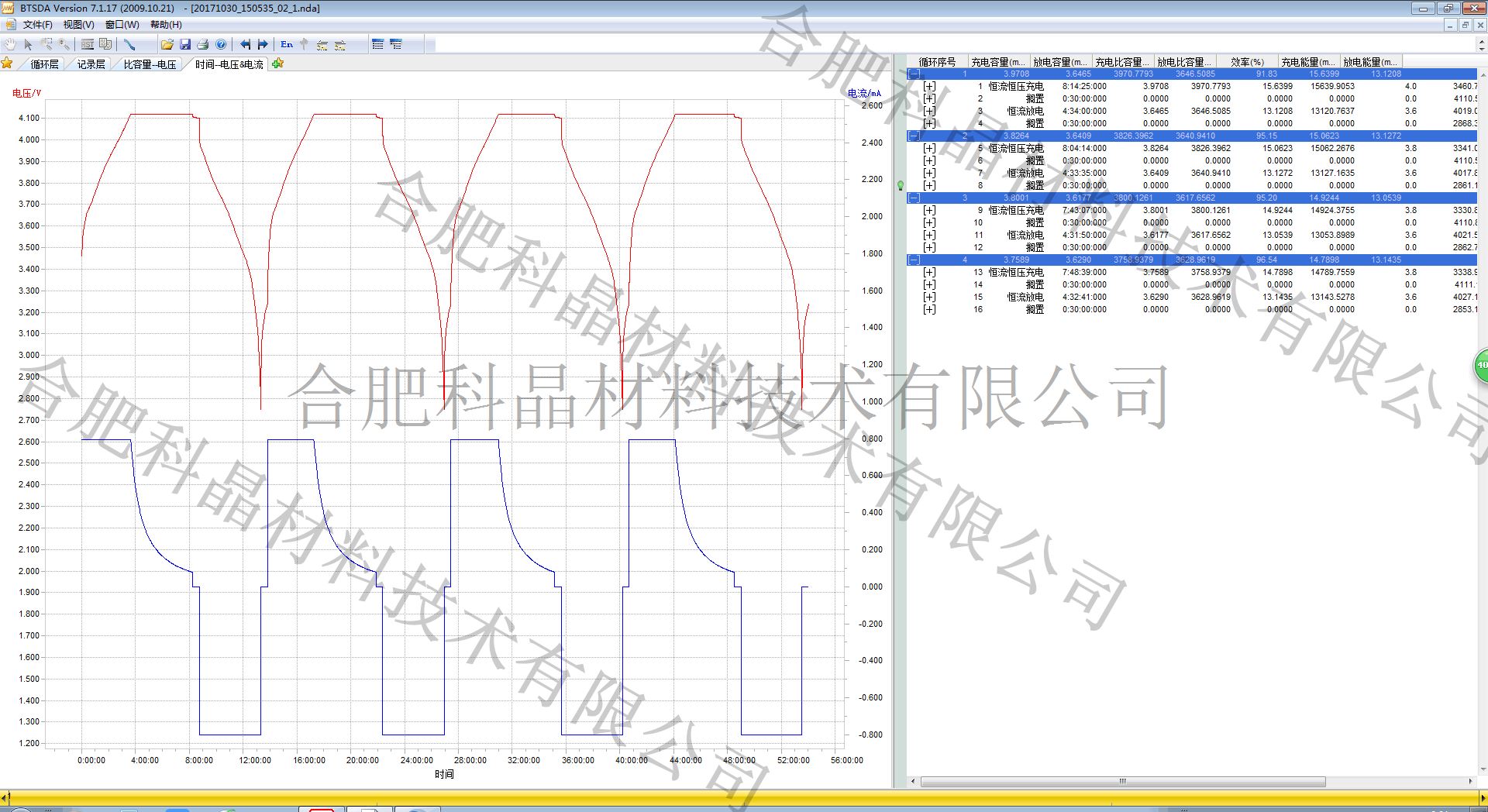Switch language with the En icon
1488x812 pixels.
[287, 45]
